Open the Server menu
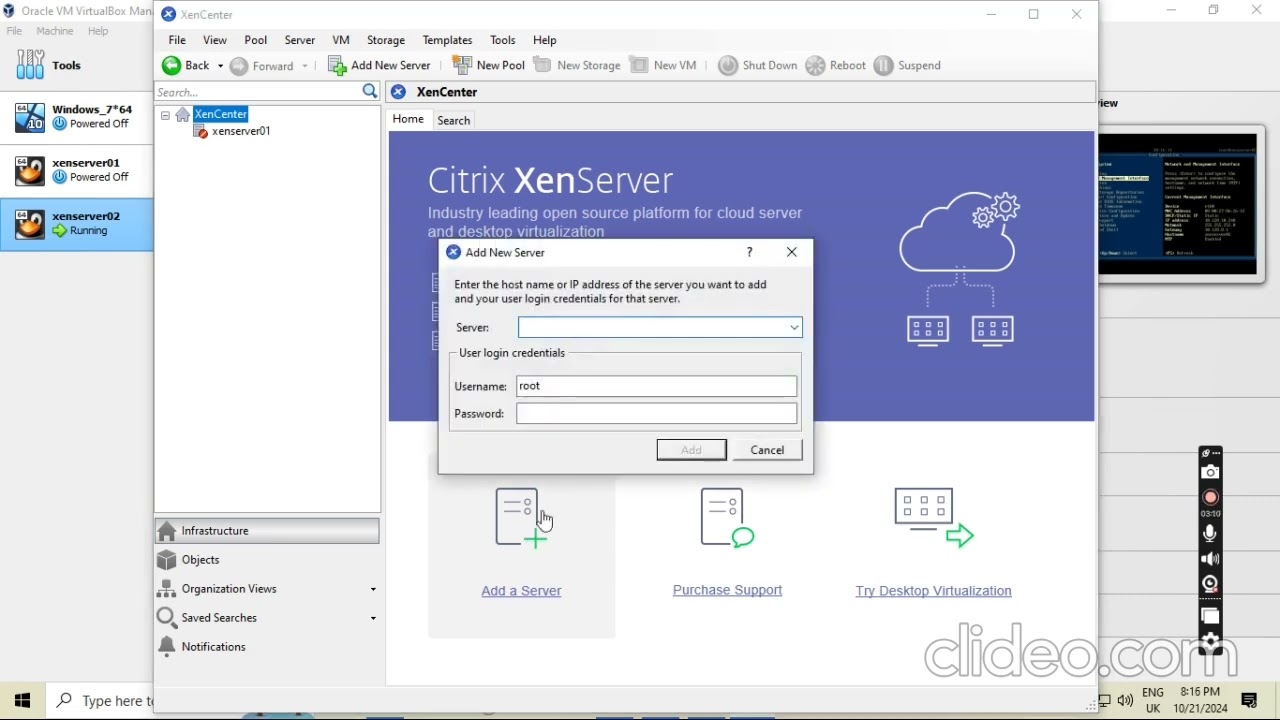 (300, 40)
